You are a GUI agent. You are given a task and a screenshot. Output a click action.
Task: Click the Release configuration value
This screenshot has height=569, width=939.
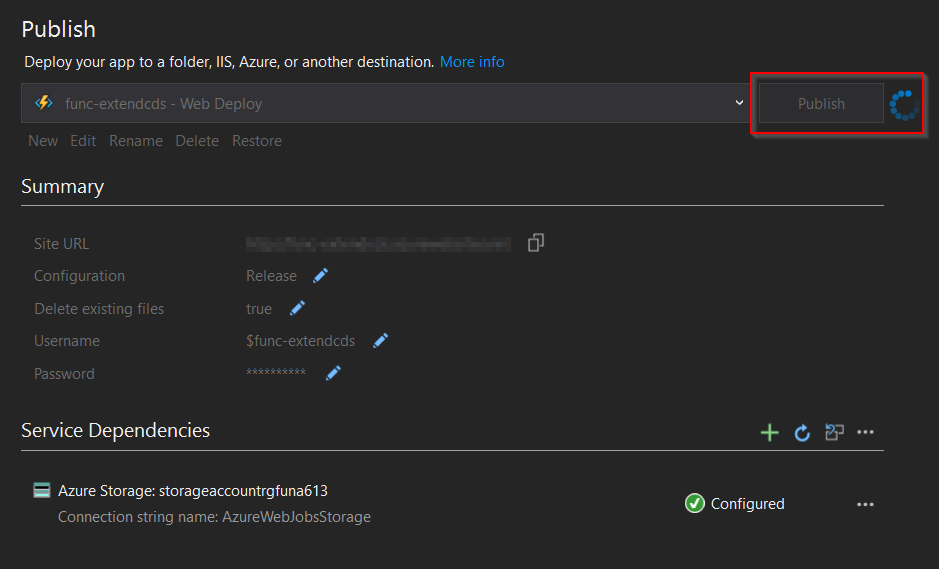(x=271, y=276)
